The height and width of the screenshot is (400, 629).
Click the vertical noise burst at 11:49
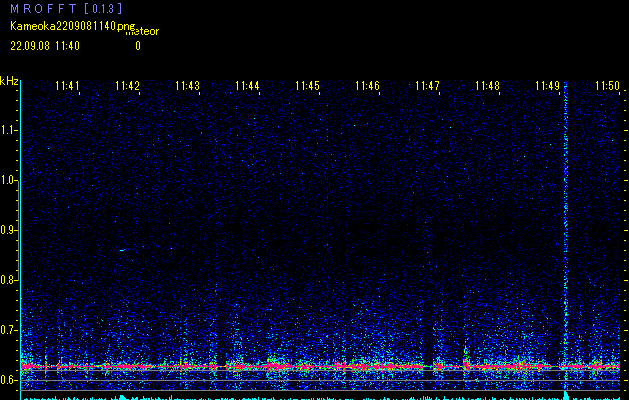tap(566, 235)
